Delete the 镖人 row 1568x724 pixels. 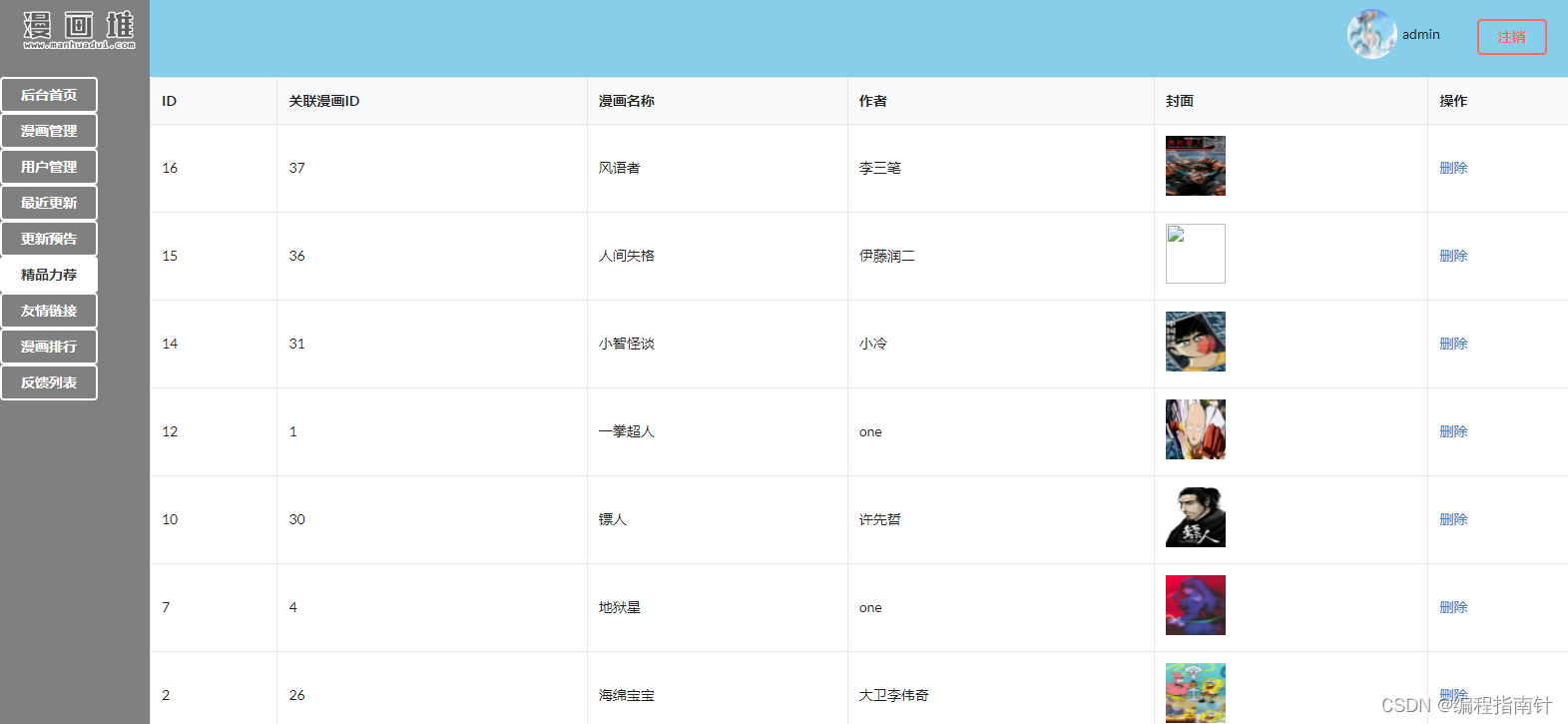pos(1453,519)
